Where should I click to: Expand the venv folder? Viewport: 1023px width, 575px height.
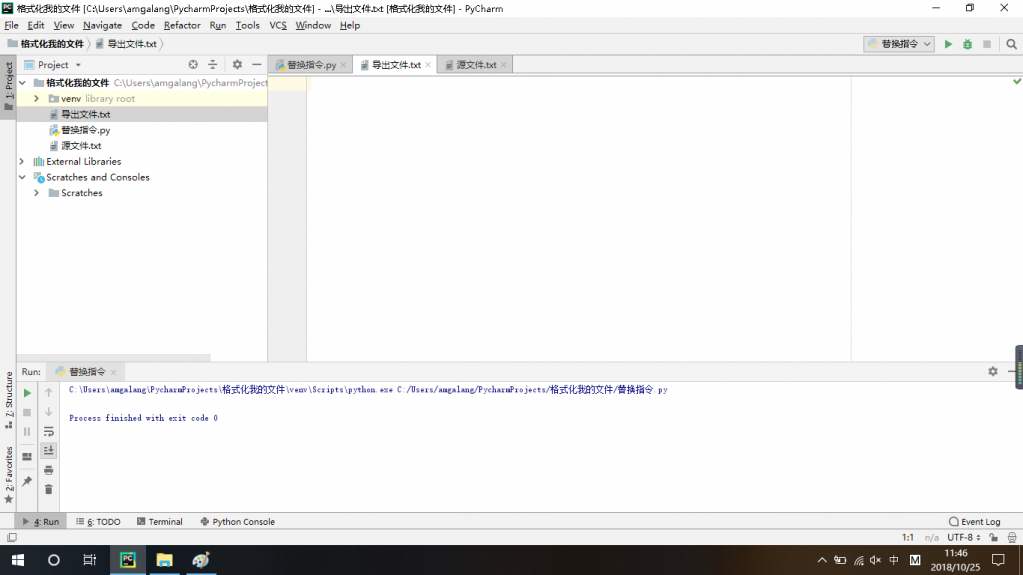pos(37,99)
